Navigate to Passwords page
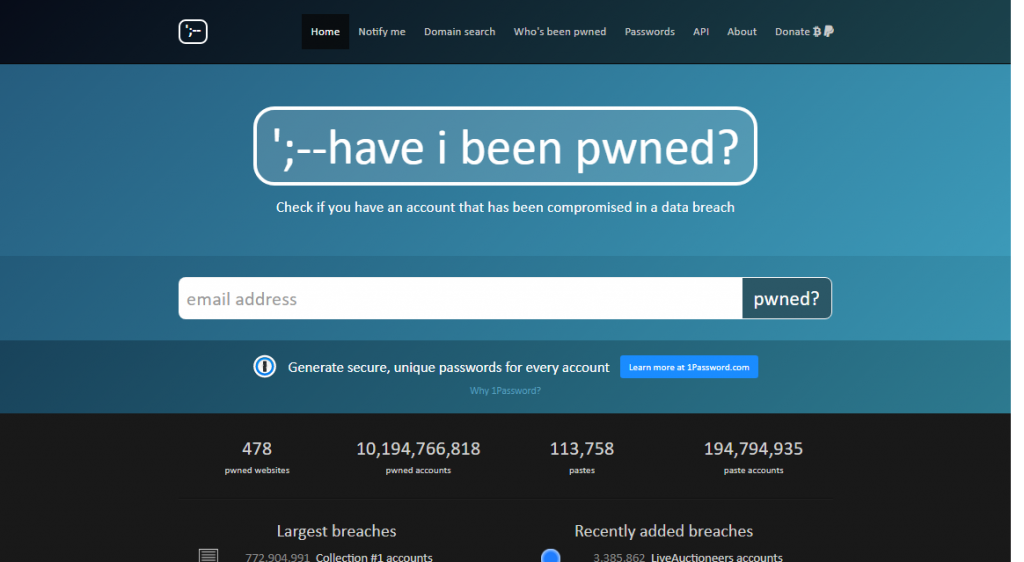 point(649,31)
